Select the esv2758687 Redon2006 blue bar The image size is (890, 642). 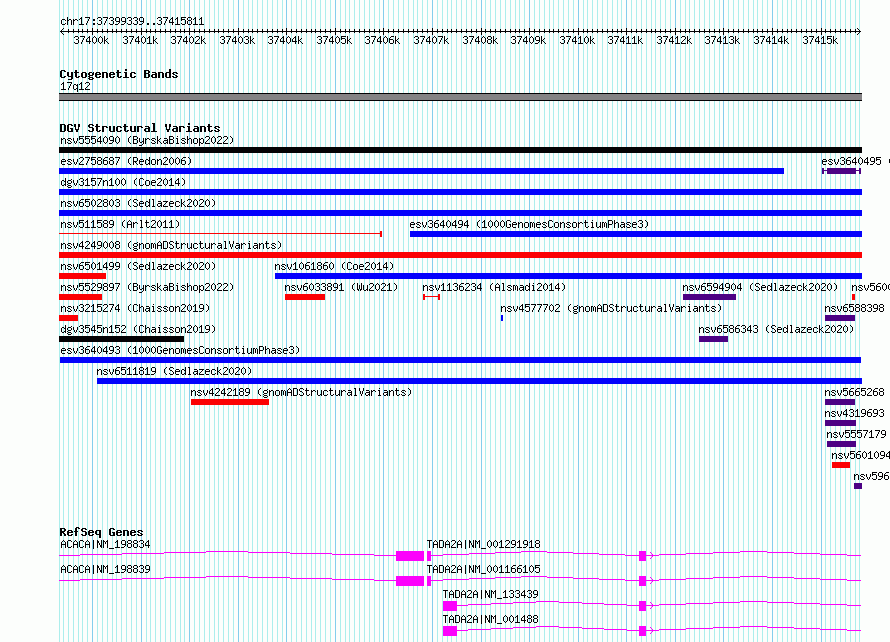click(x=420, y=171)
